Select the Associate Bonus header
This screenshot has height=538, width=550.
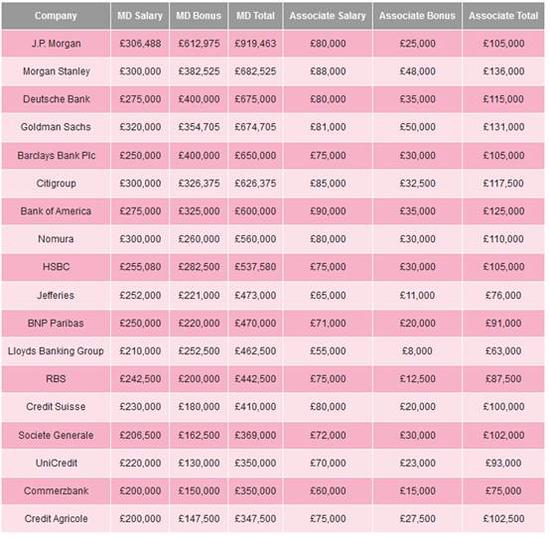point(417,16)
